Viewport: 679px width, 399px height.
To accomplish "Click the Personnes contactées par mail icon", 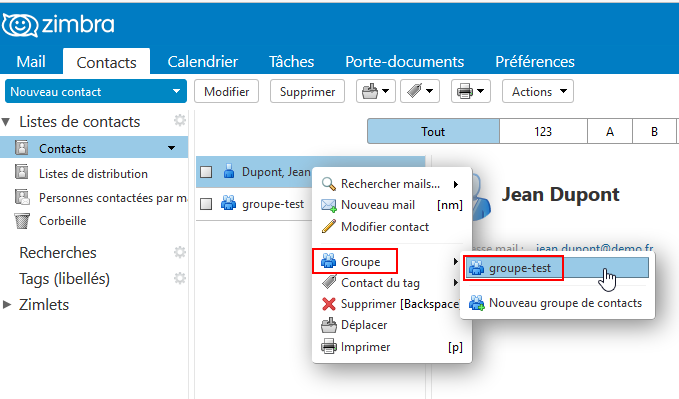I will pos(23,197).
